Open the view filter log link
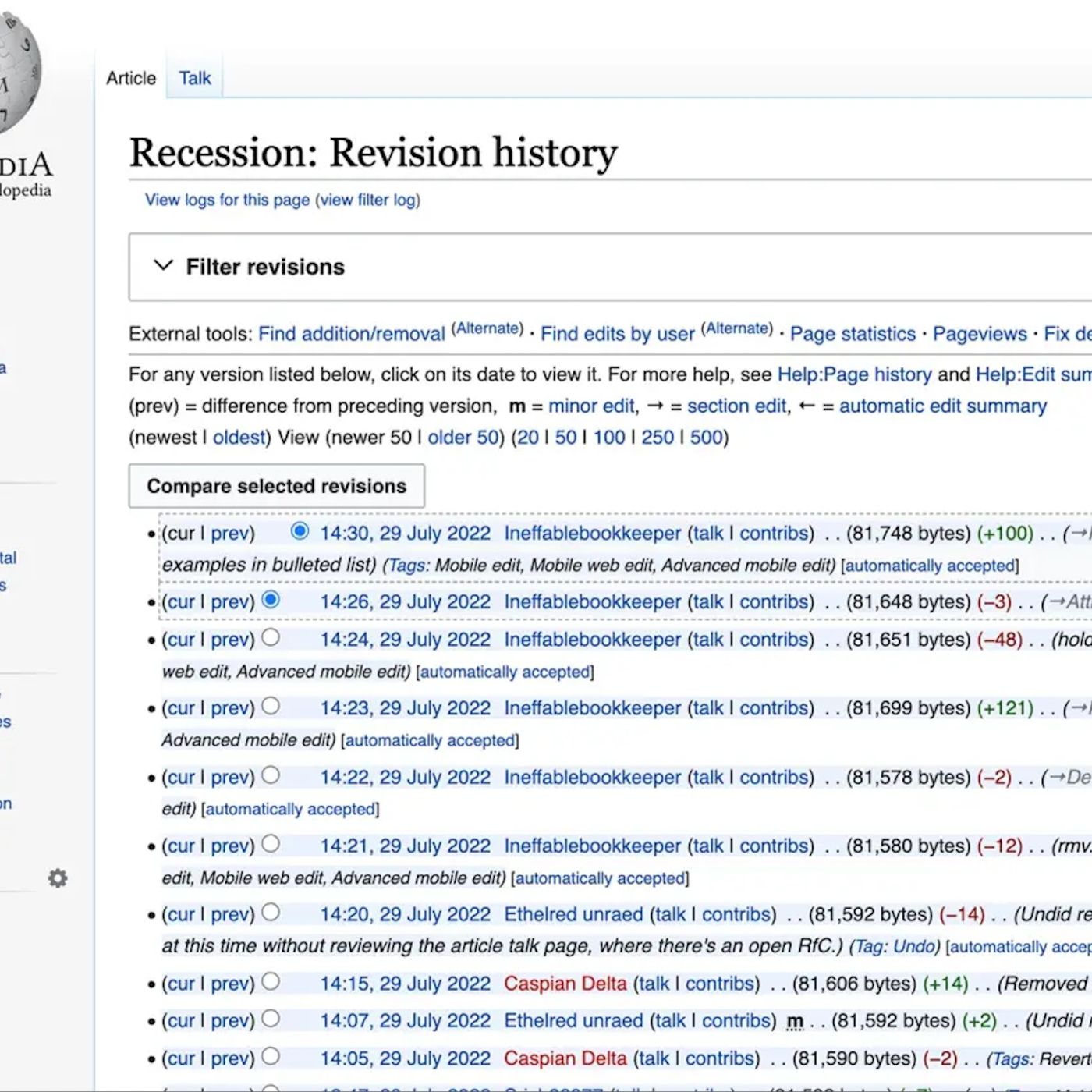This screenshot has height=1092, width=1092. pyautogui.click(x=367, y=200)
